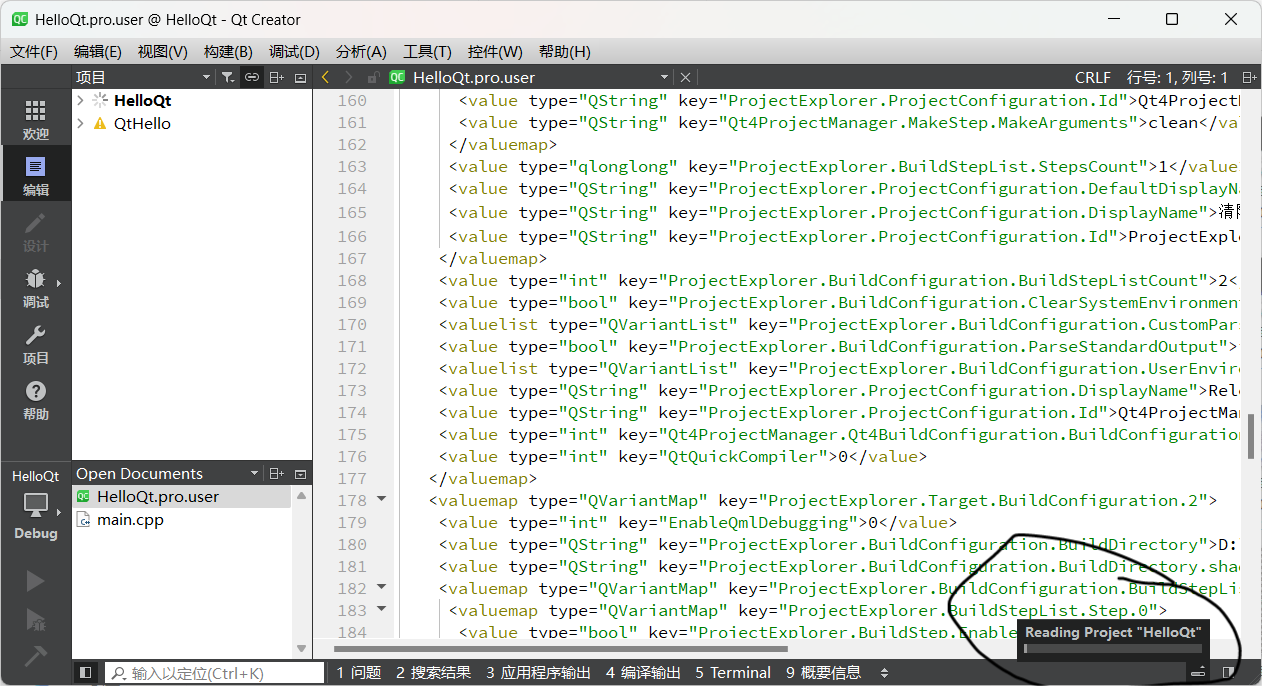
Task: Open the 分析(A) menu
Action: tap(361, 51)
